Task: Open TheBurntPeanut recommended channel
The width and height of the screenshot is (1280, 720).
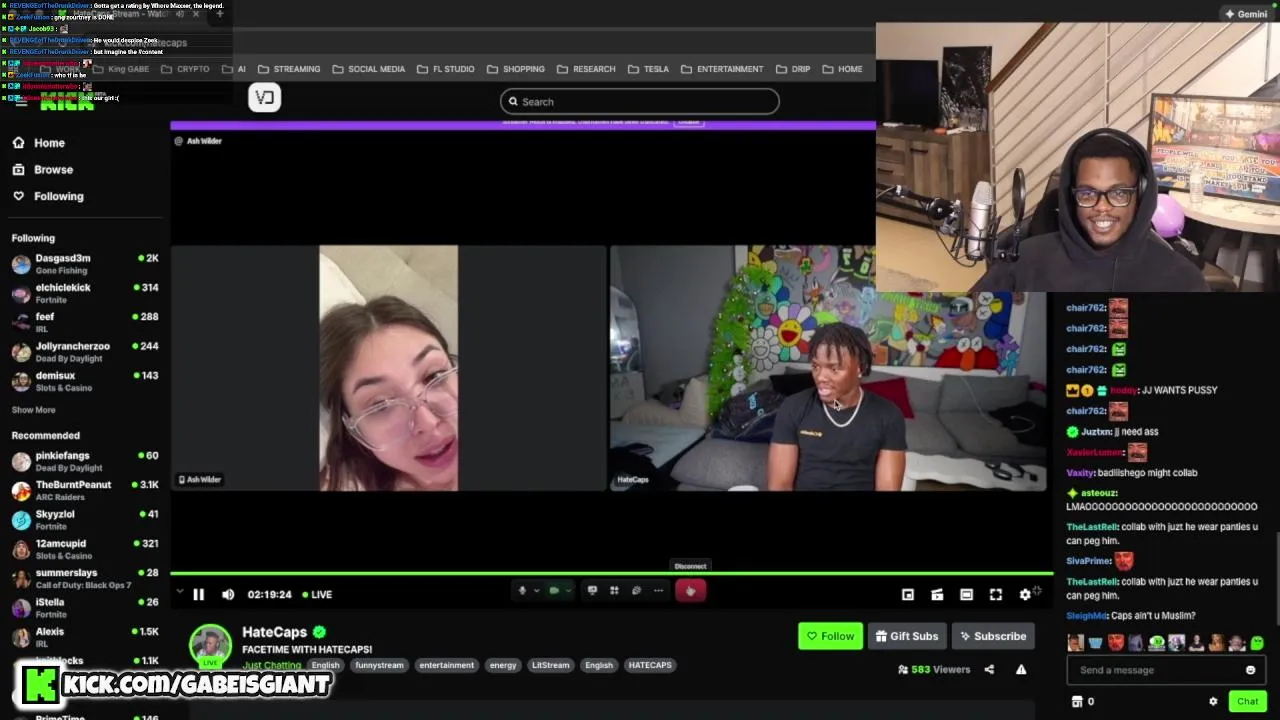Action: (85, 490)
